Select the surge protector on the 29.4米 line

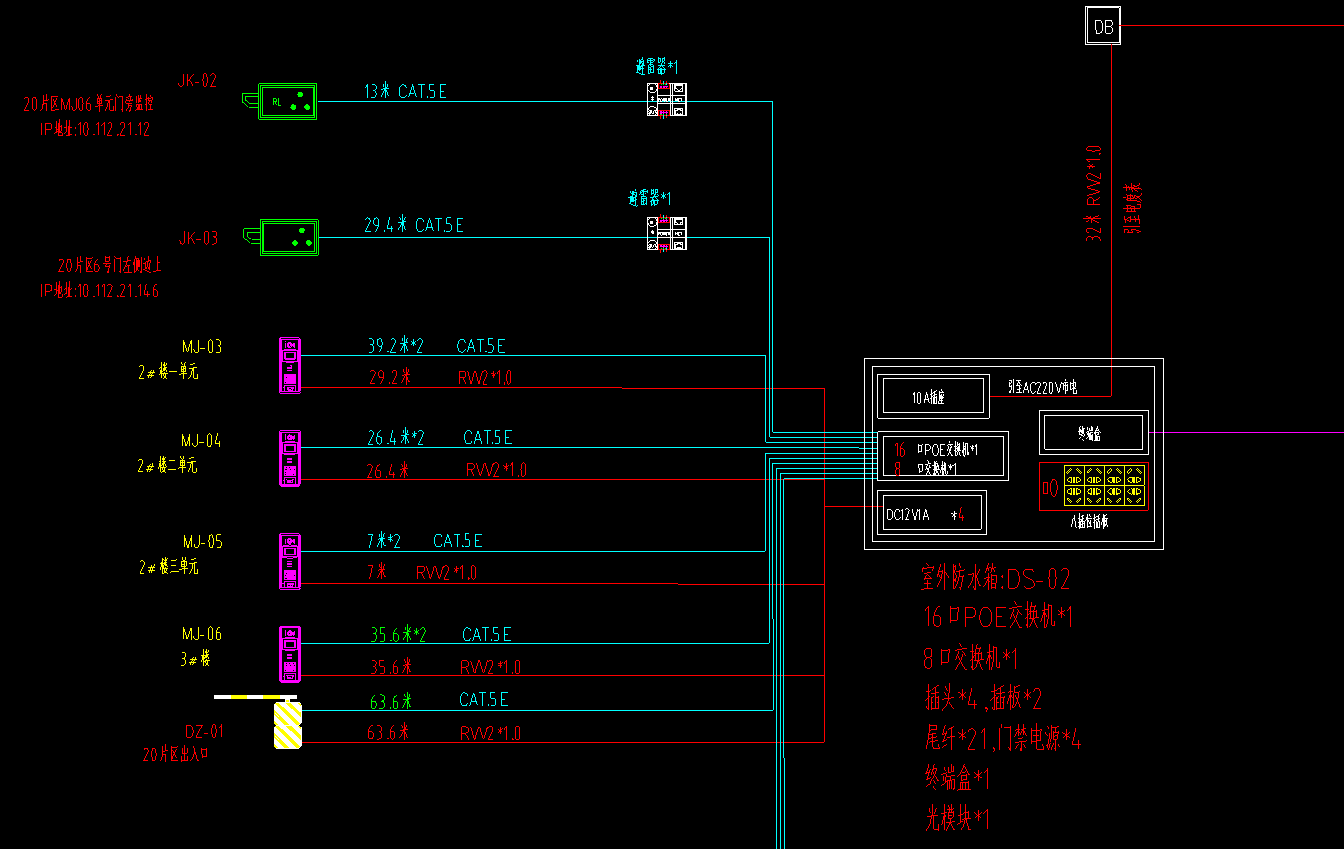pos(666,233)
